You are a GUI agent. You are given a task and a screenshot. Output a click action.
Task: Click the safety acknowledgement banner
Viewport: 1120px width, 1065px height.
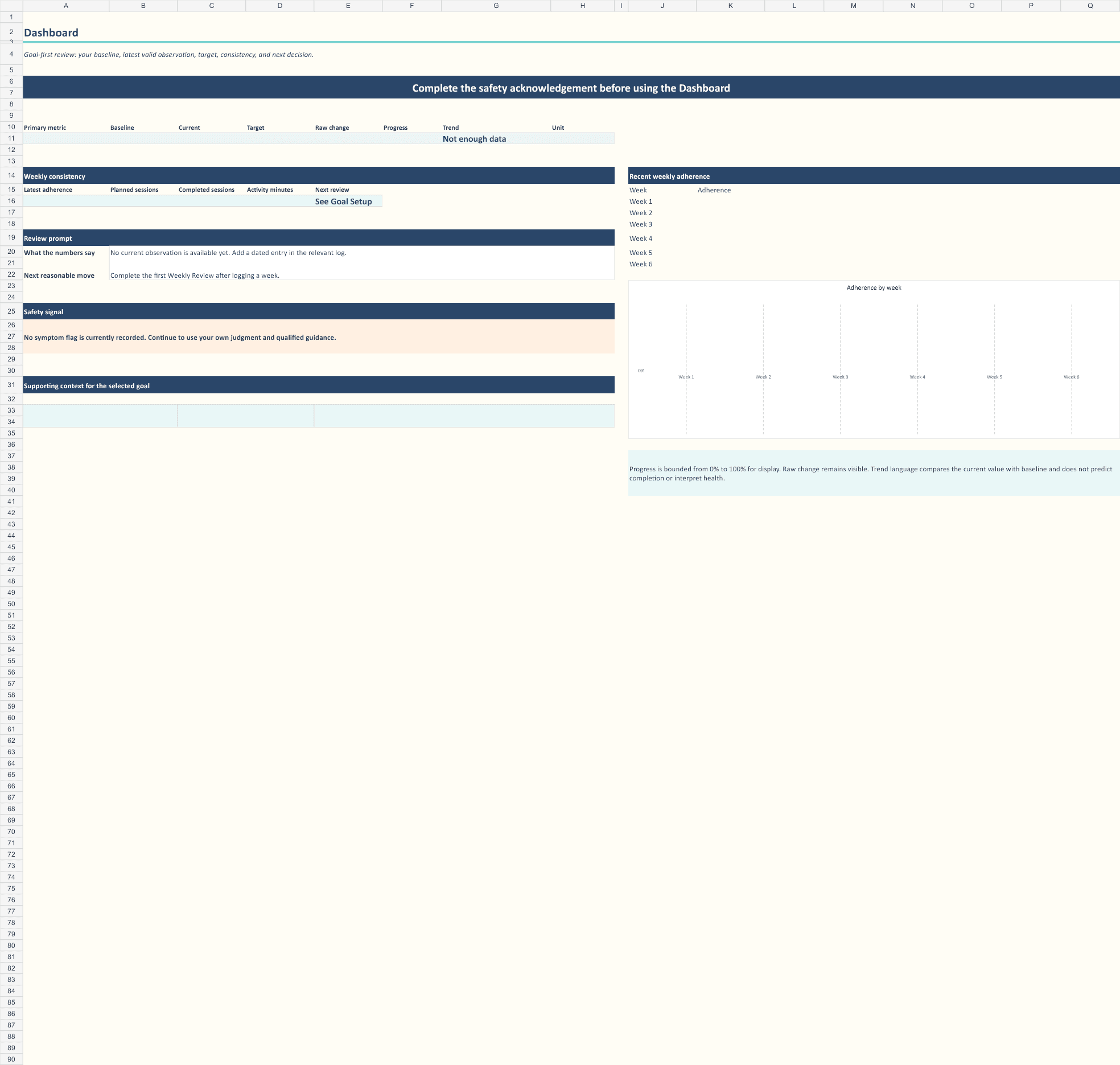pyautogui.click(x=571, y=88)
